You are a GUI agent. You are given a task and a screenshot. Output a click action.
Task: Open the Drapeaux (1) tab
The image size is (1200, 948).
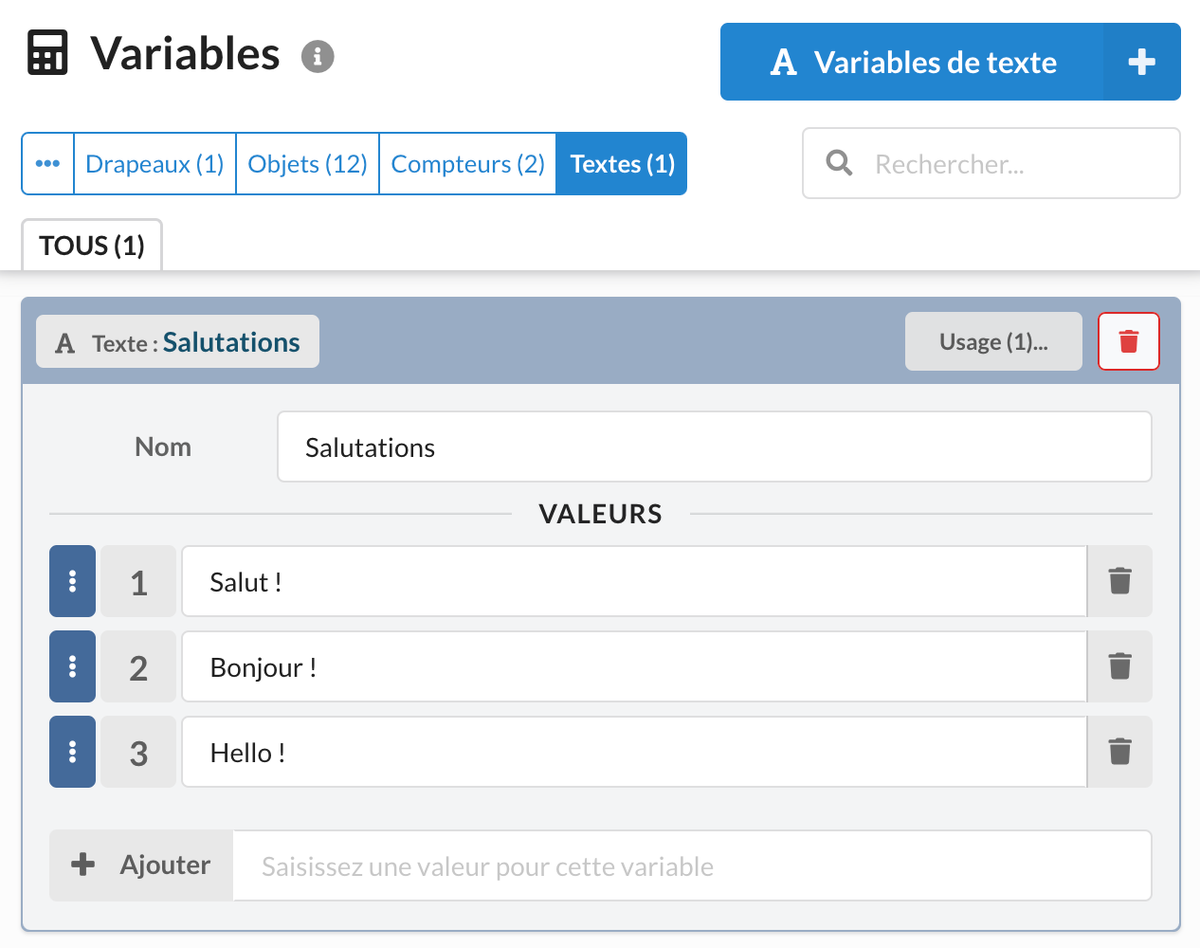click(x=154, y=162)
